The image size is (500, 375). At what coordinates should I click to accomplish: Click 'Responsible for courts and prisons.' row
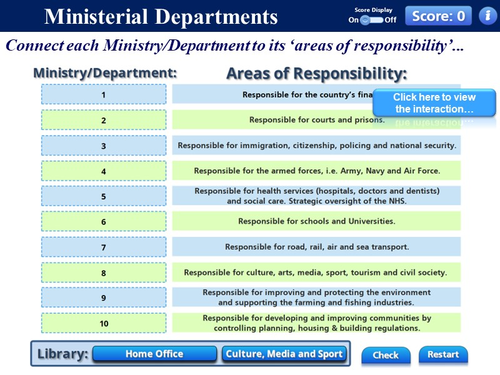(316, 120)
